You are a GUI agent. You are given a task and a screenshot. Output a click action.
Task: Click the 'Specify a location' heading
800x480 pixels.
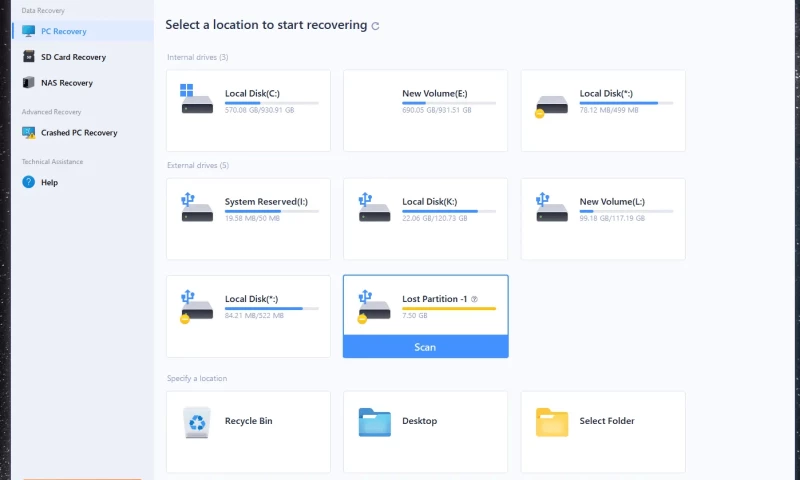point(197,378)
